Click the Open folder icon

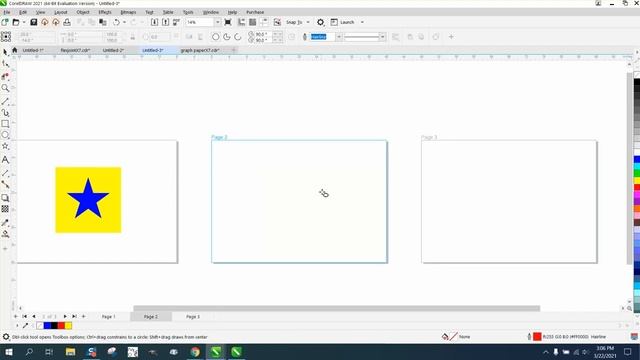(16, 22)
